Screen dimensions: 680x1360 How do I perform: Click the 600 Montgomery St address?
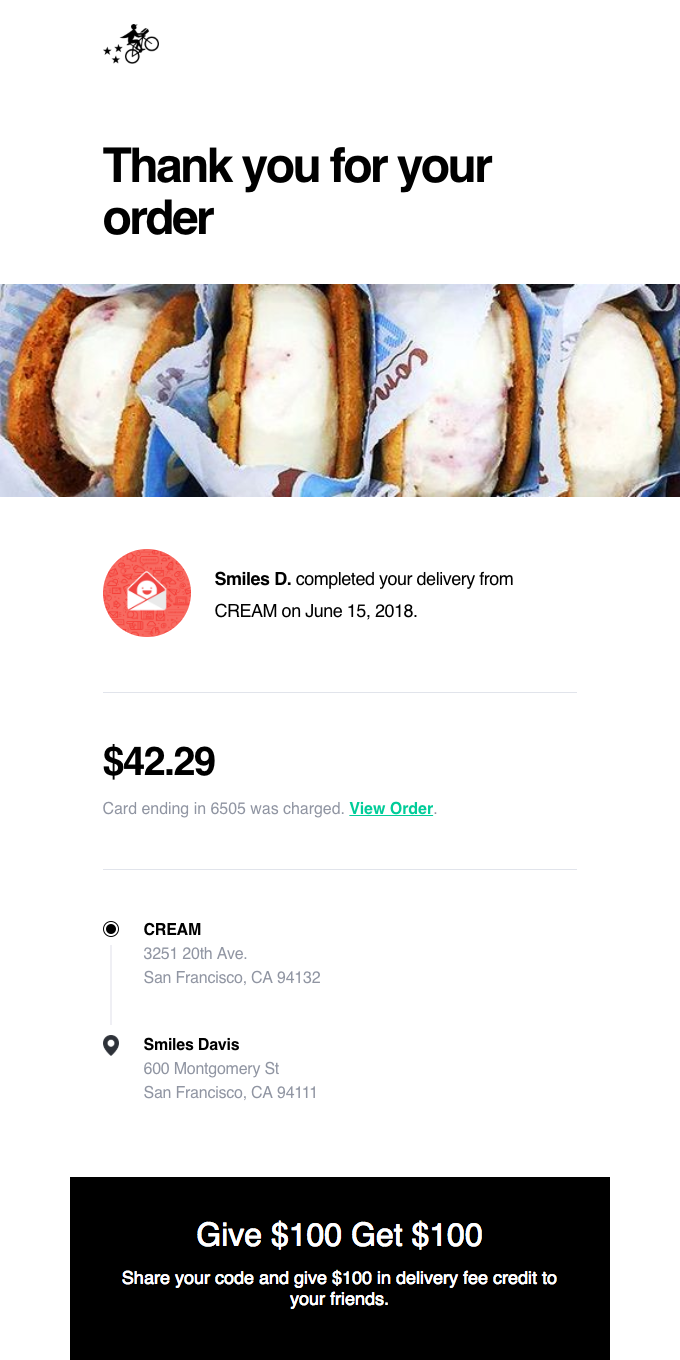pos(212,1068)
